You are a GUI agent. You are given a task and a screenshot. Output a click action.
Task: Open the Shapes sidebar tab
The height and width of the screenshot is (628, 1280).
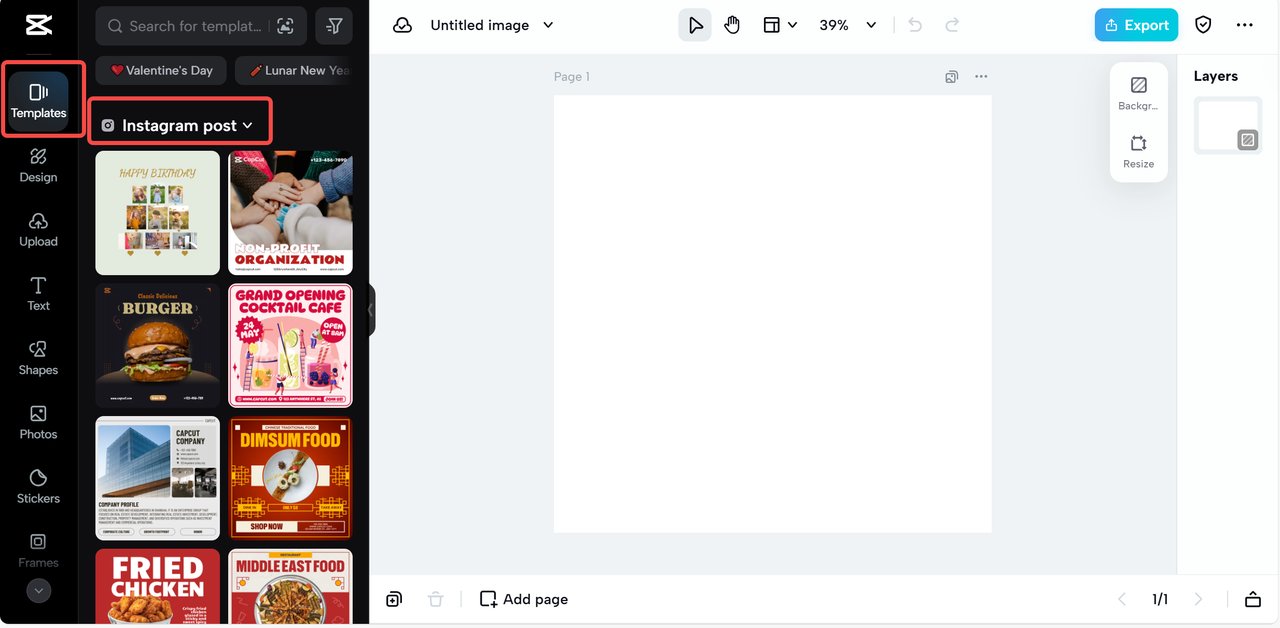tap(38, 358)
